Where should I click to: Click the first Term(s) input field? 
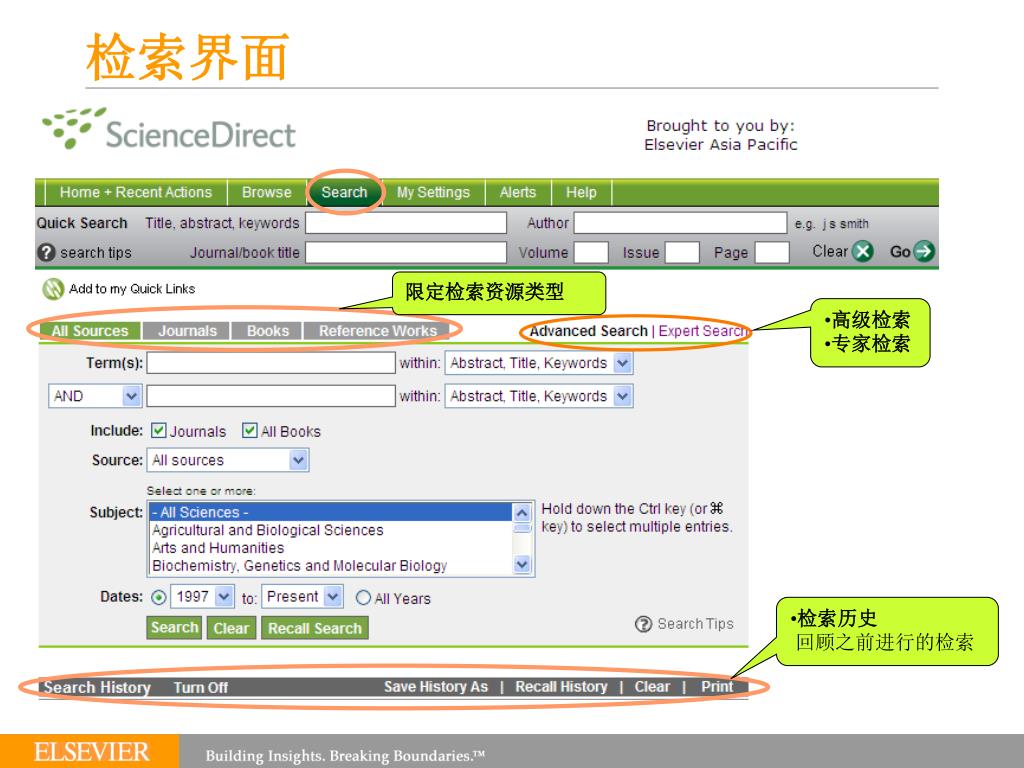271,363
